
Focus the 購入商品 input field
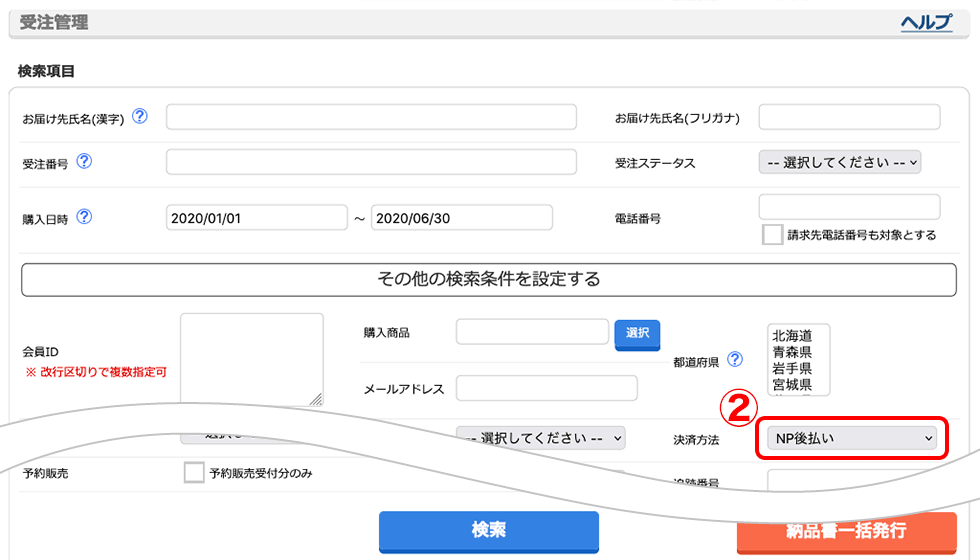532,332
